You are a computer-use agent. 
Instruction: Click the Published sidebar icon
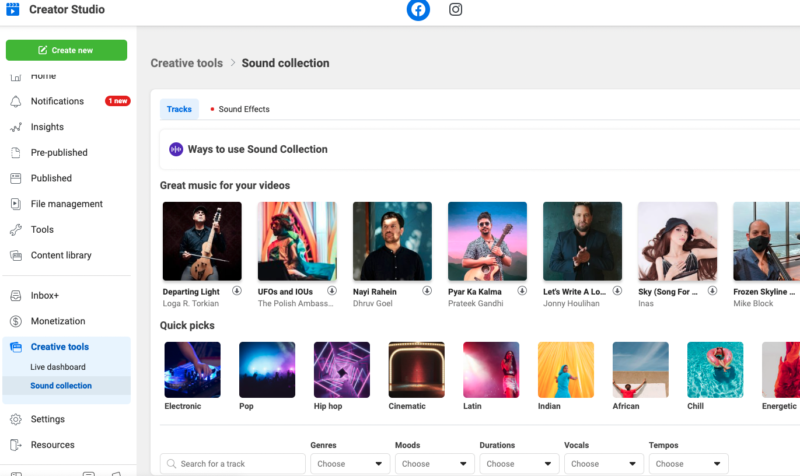pyautogui.click(x=16, y=178)
